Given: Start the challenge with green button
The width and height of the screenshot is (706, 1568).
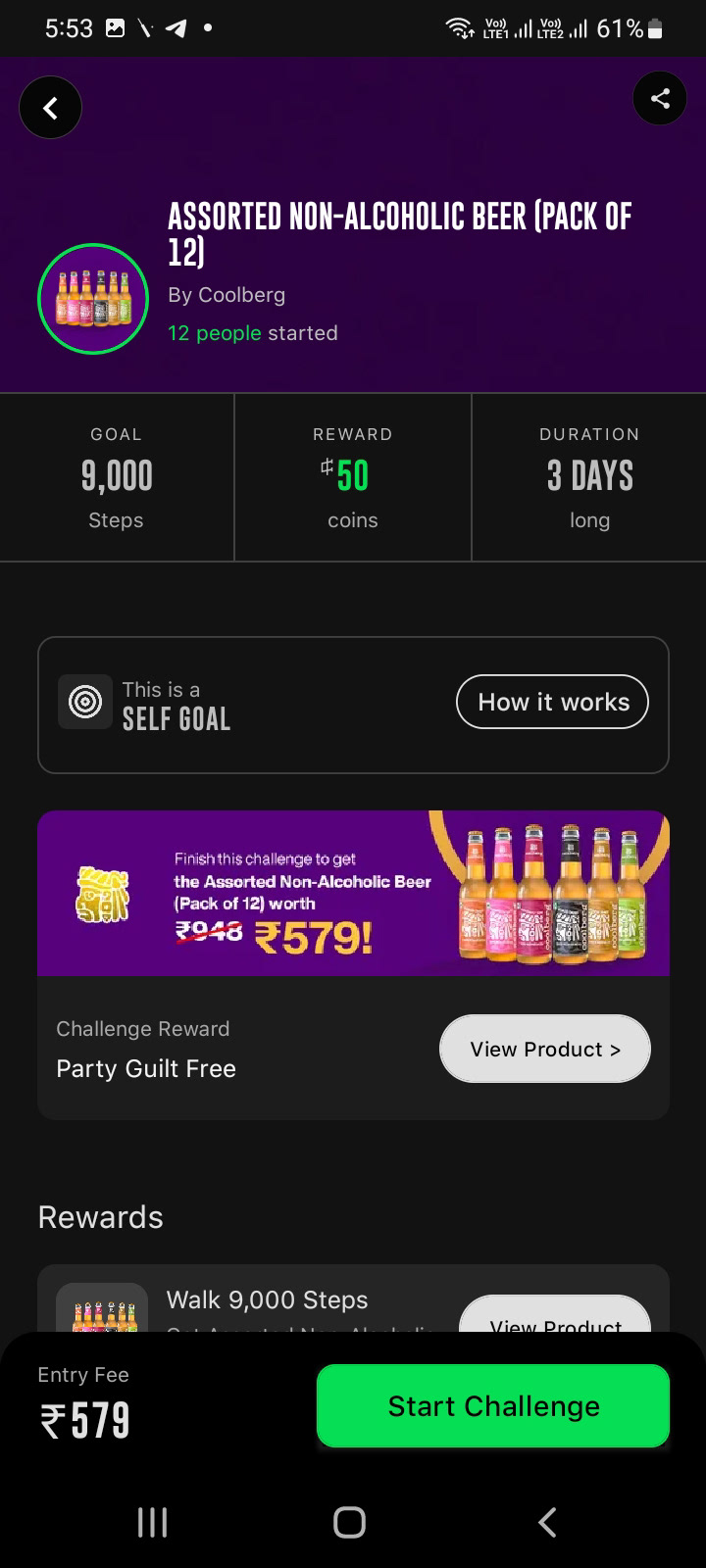Looking at the screenshot, I should coord(493,1405).
